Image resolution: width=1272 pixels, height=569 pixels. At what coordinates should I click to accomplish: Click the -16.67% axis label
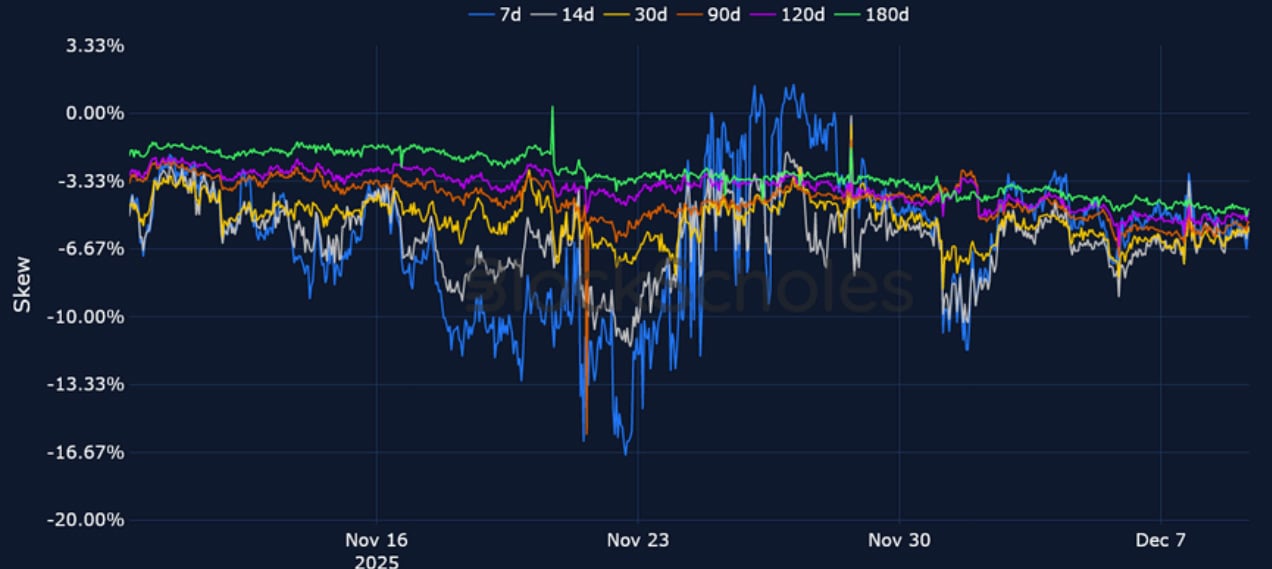(90, 452)
